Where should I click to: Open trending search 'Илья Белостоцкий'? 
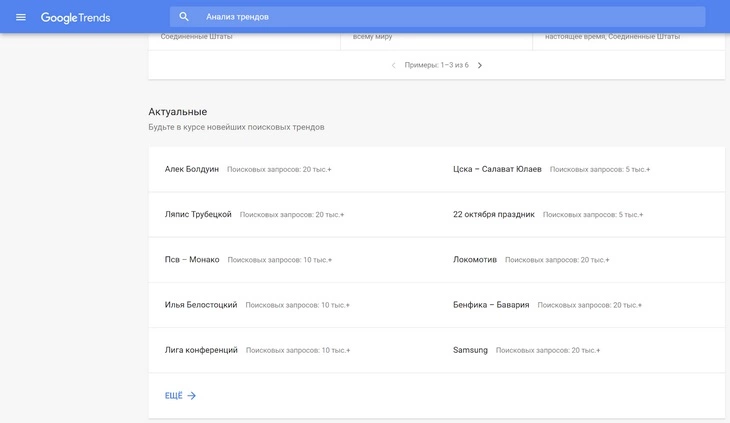pyautogui.click(x=201, y=304)
